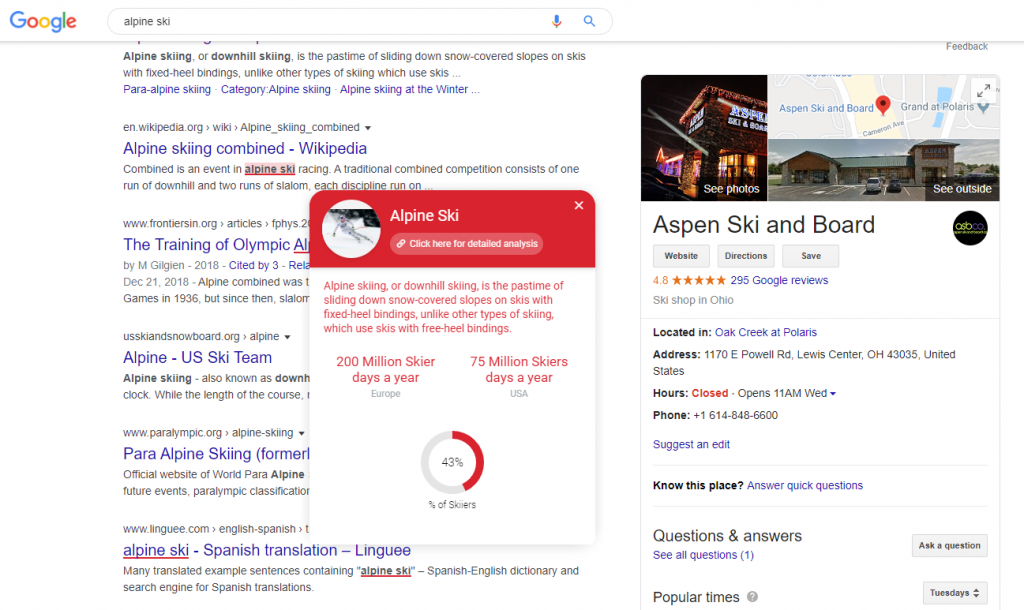1024x610 pixels.
Task: Click the 43% skiers donut chart
Action: tap(452, 462)
